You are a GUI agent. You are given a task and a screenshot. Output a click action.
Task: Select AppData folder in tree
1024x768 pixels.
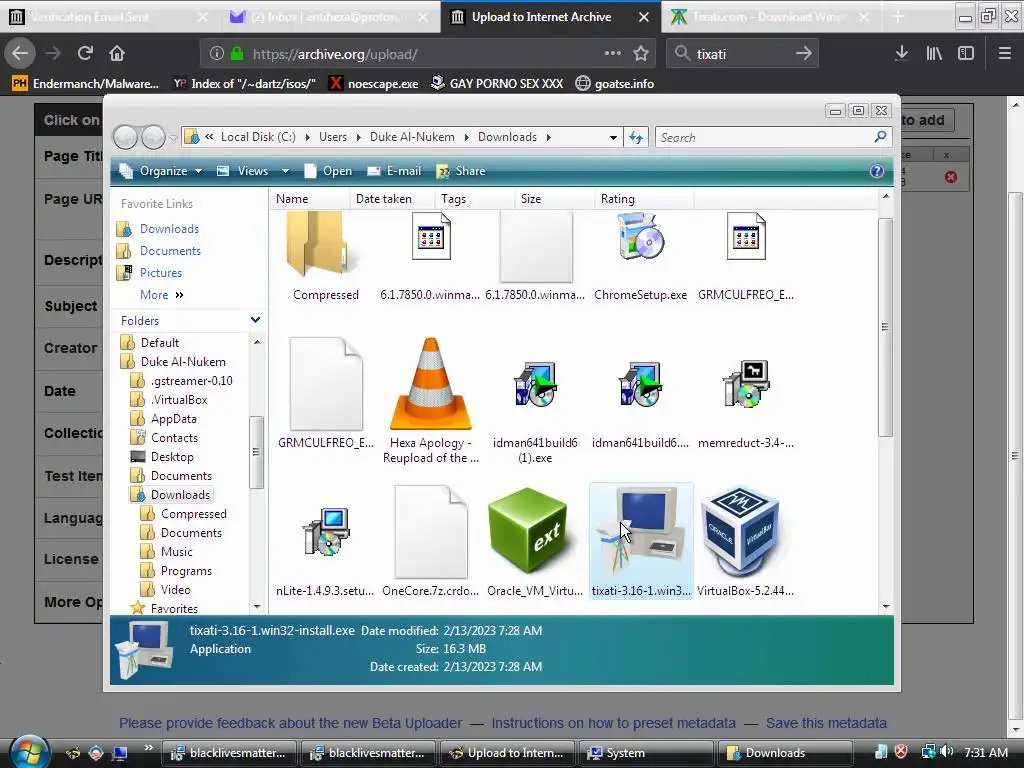coord(173,419)
